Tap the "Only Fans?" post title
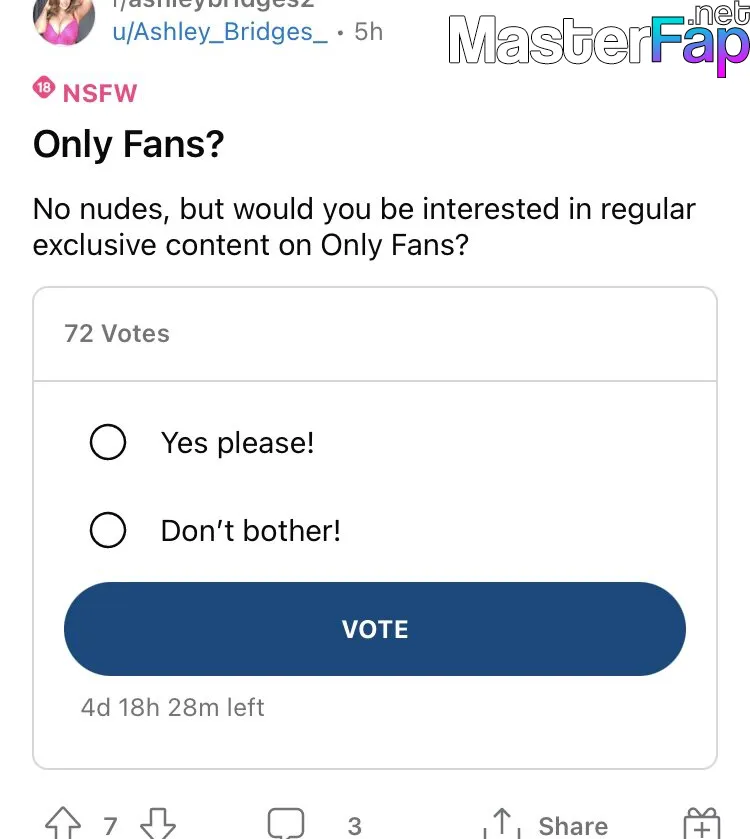 (128, 144)
